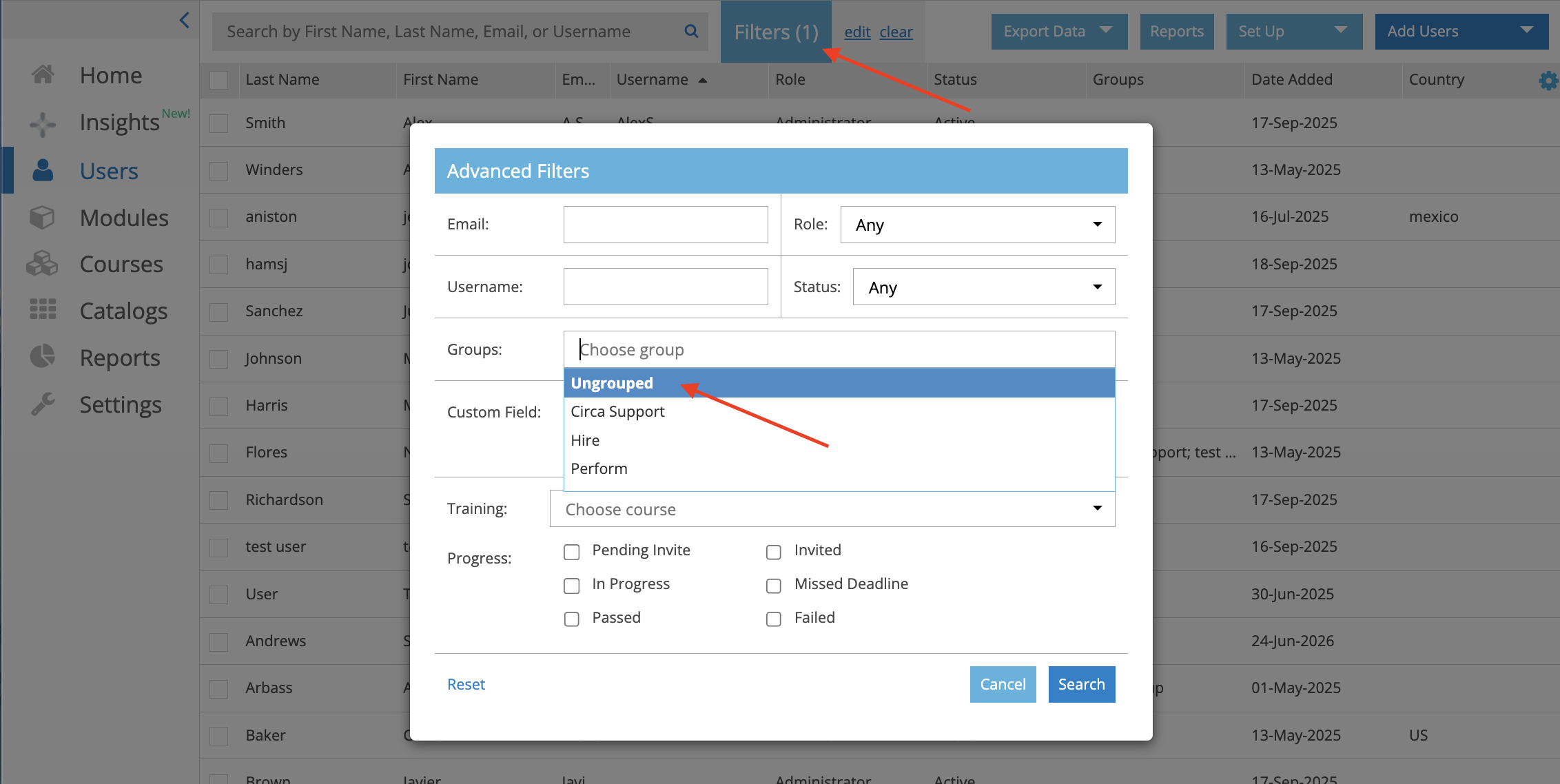Click the Johnson last name cell
This screenshot has width=1560, height=784.
click(x=274, y=358)
